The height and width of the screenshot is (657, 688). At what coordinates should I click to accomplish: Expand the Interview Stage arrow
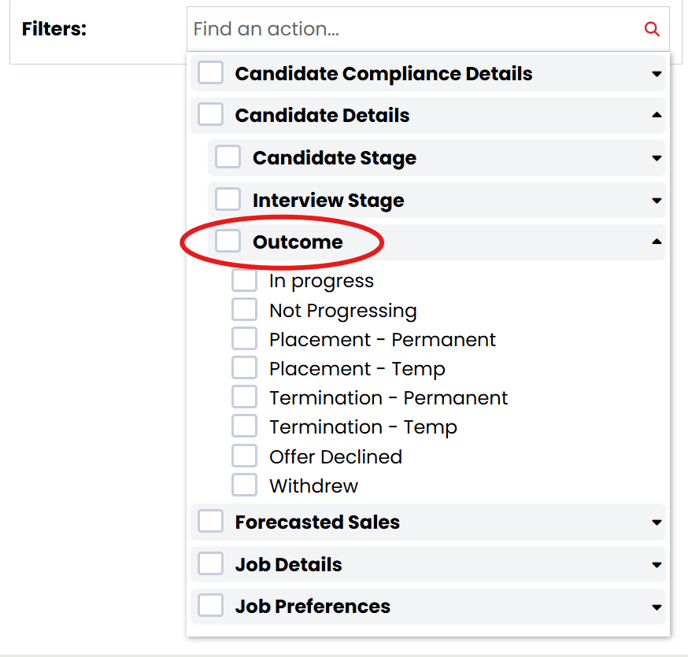656,201
